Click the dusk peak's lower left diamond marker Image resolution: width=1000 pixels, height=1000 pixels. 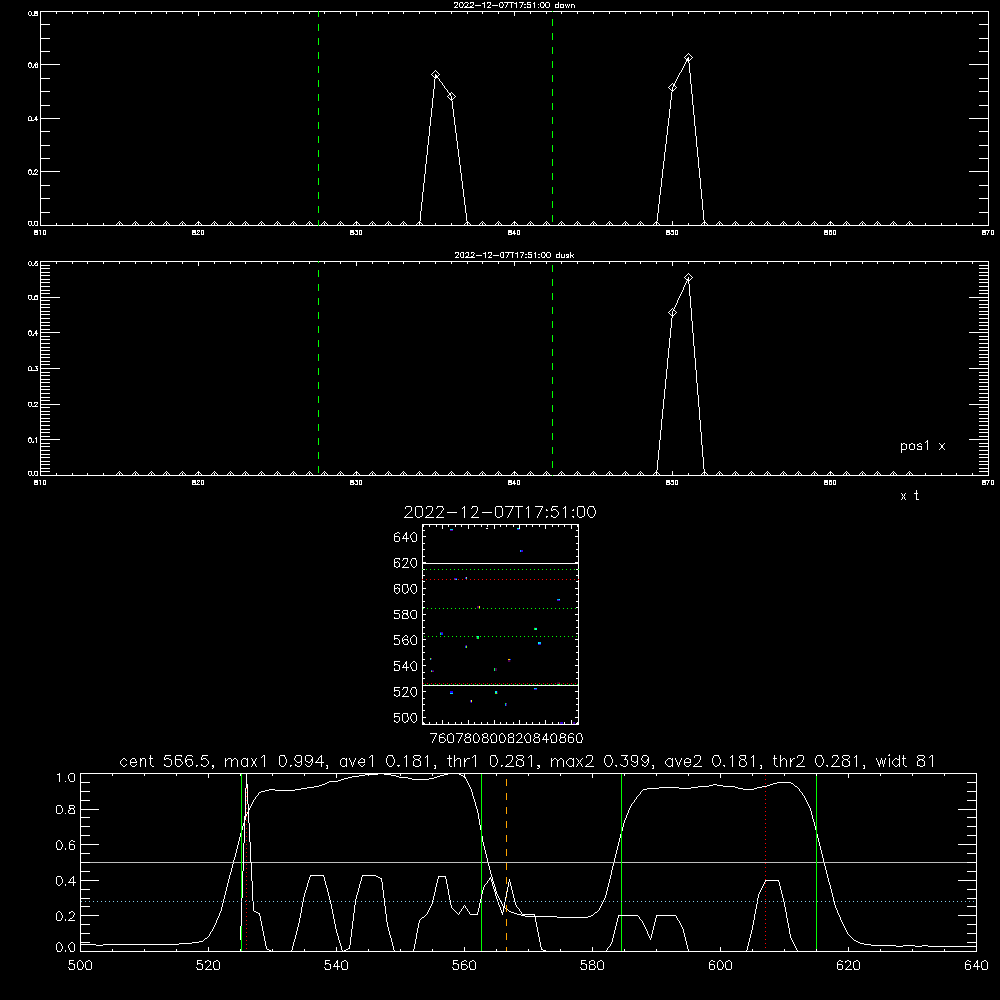[x=672, y=312]
